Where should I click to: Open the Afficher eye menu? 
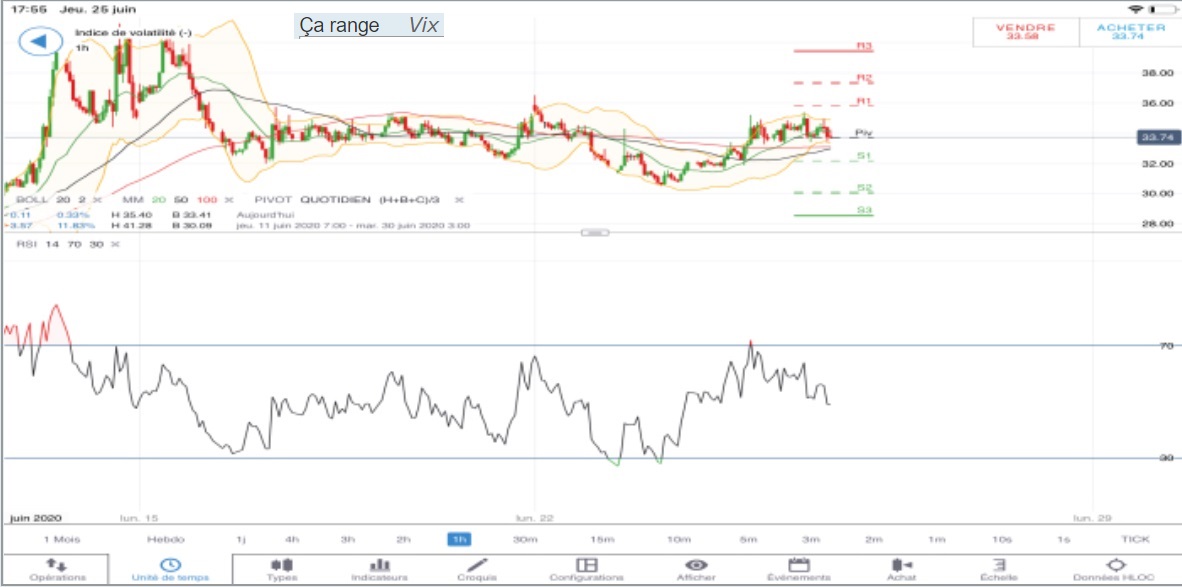coord(697,570)
